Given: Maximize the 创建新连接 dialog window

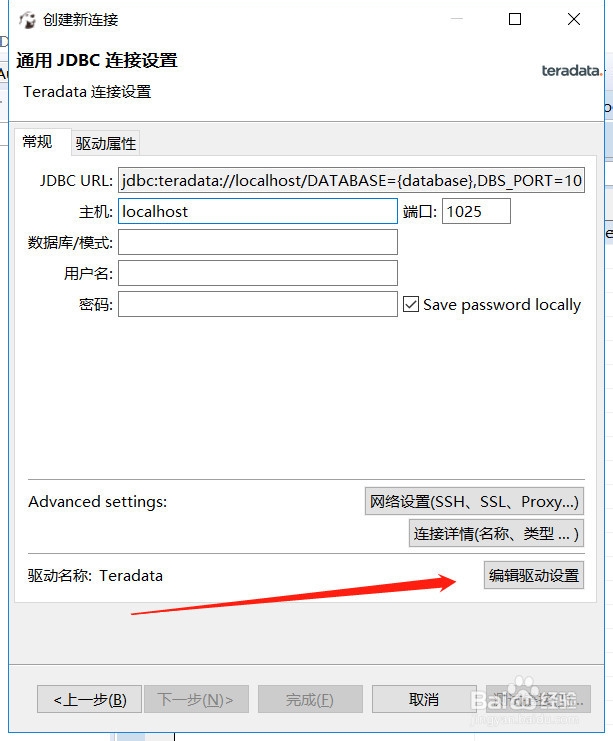Looking at the screenshot, I should click(515, 19).
